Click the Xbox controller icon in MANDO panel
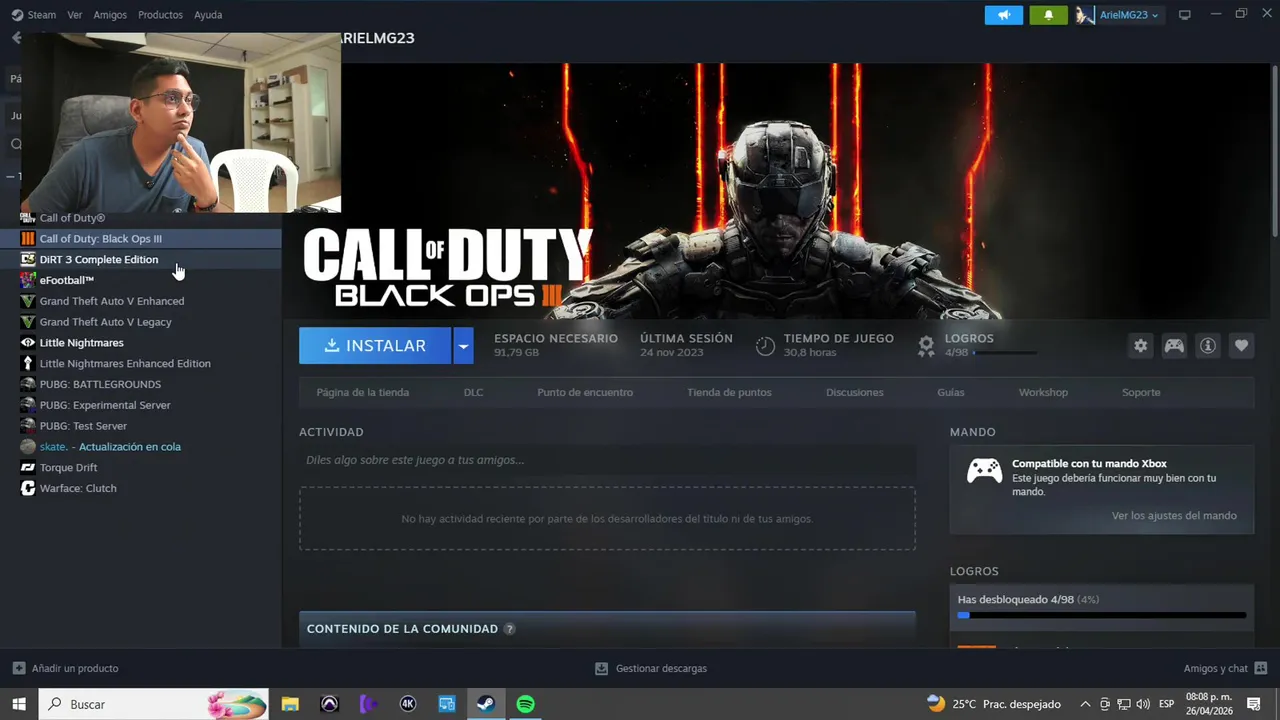 pyautogui.click(x=984, y=470)
